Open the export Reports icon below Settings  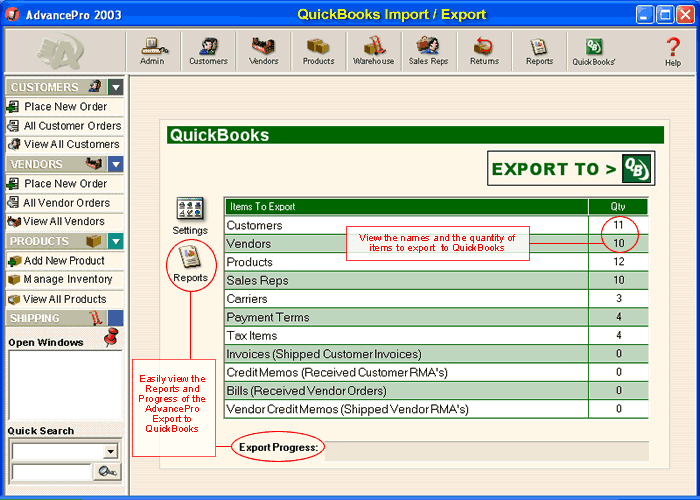point(191,265)
